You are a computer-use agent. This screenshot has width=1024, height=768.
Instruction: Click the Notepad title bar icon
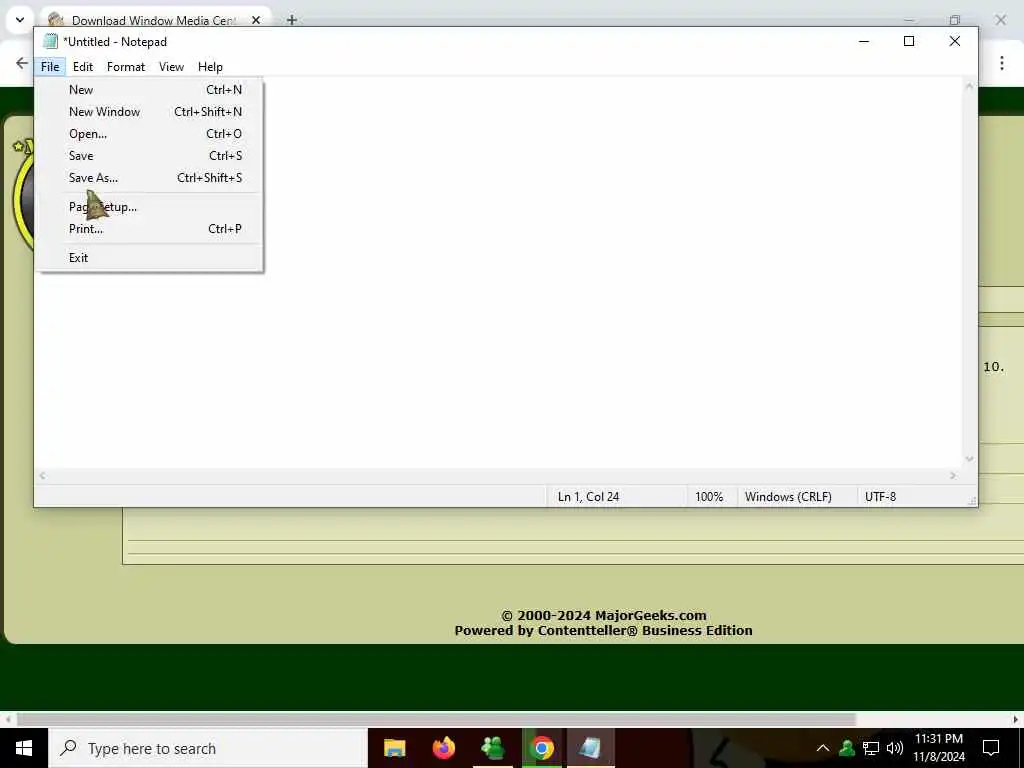[50, 42]
